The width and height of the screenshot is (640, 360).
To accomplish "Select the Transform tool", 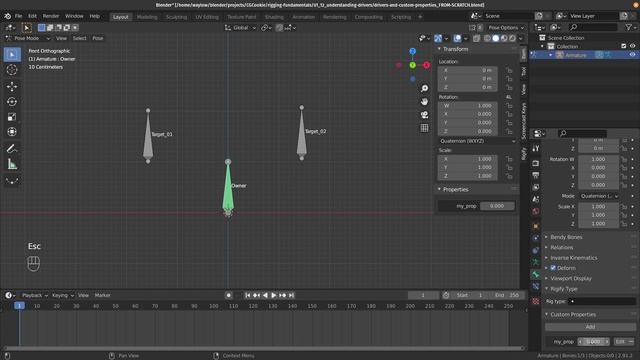I will coord(12,132).
